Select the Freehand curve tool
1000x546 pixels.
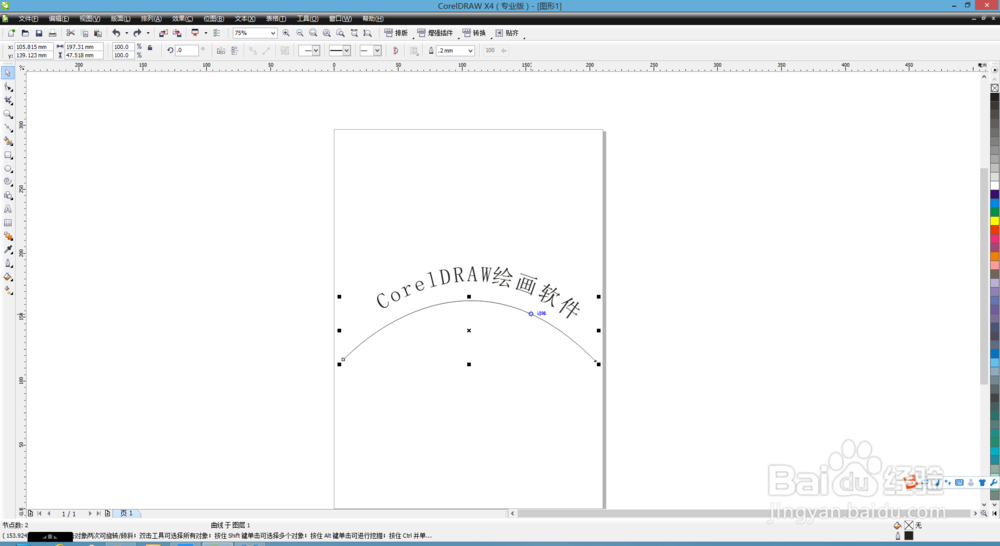8,128
